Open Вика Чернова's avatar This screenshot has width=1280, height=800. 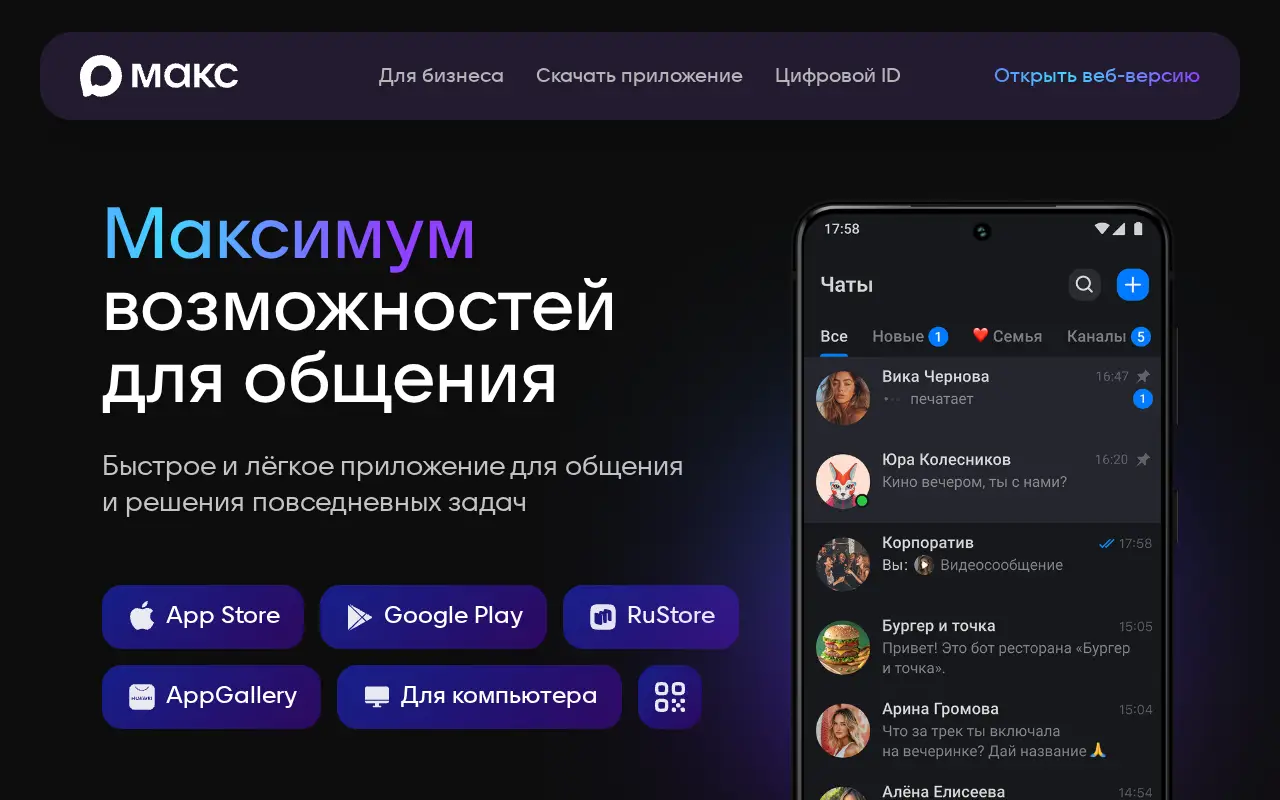tap(843, 398)
